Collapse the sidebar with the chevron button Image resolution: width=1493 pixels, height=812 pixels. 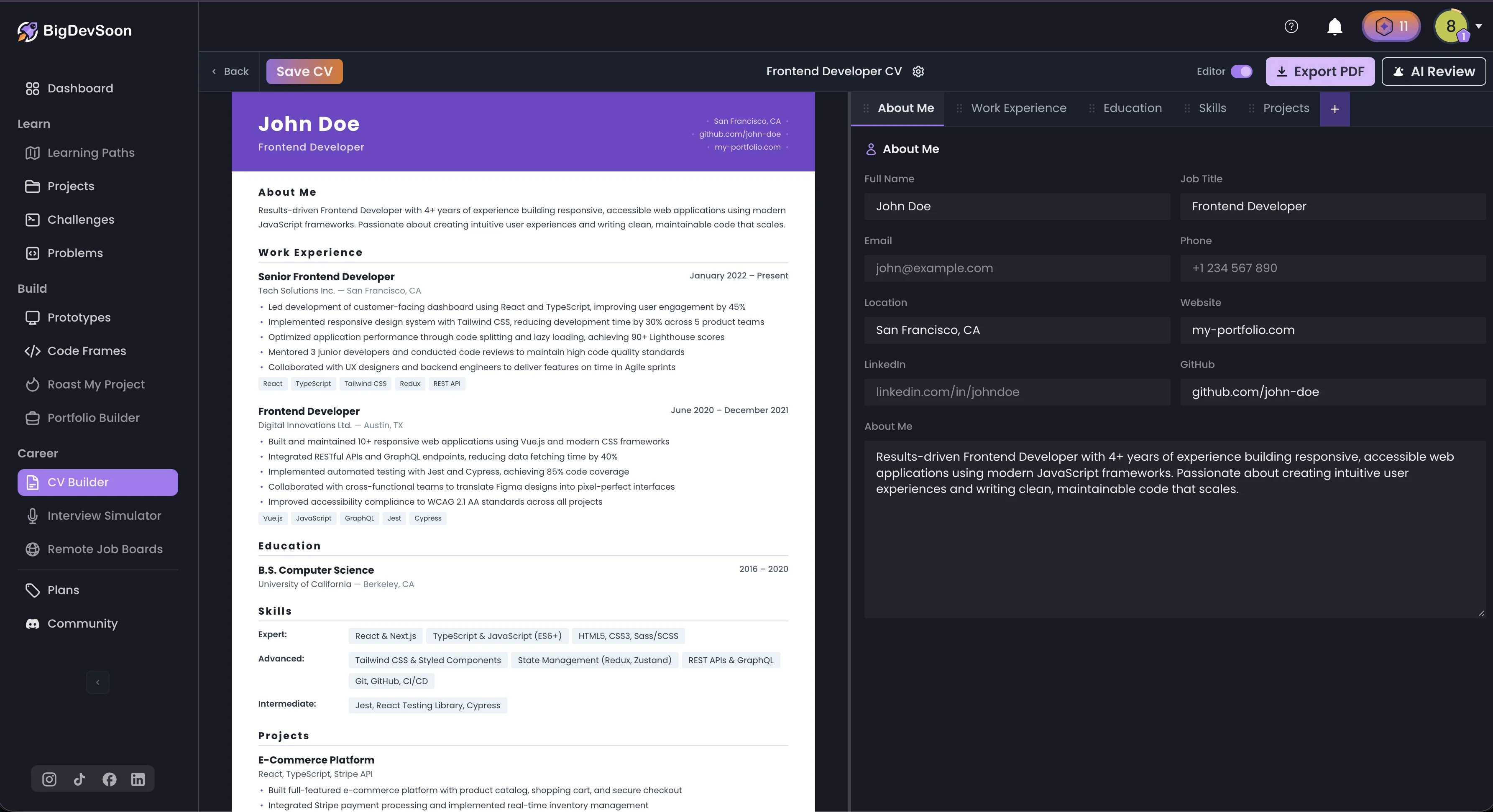97,682
